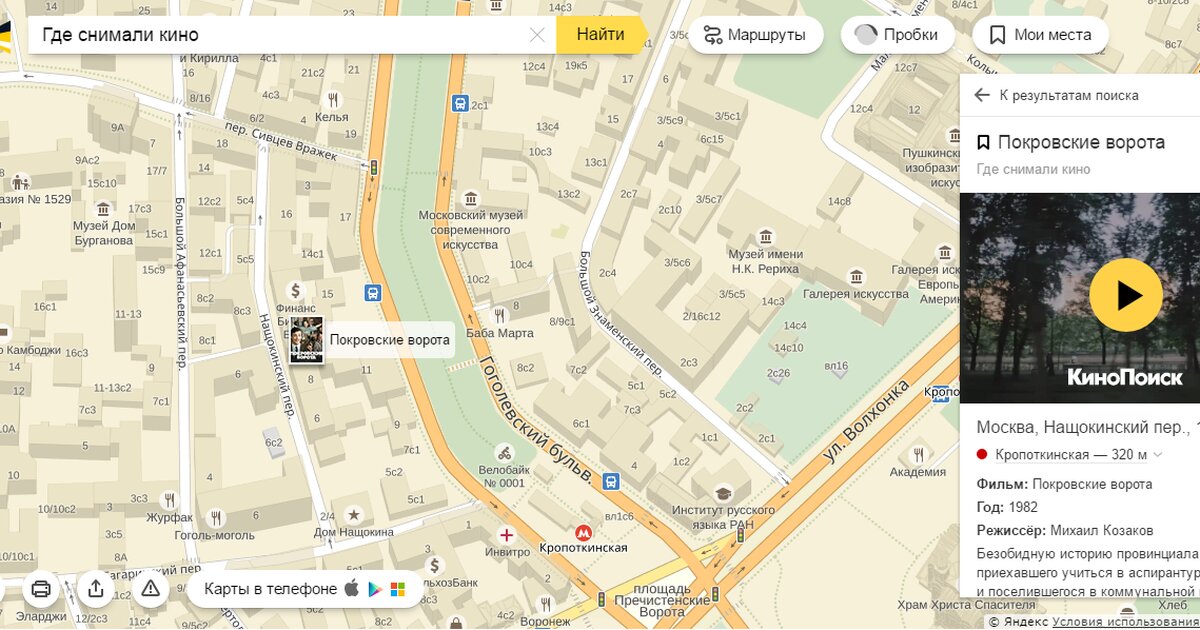Focus the search field Где снимали кино
This screenshot has height=630, width=1200.
coord(280,35)
